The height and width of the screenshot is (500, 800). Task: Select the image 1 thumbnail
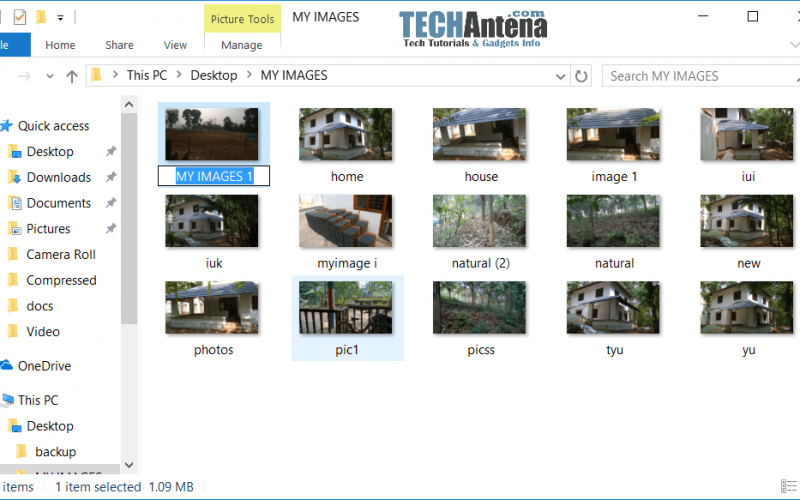[613, 134]
